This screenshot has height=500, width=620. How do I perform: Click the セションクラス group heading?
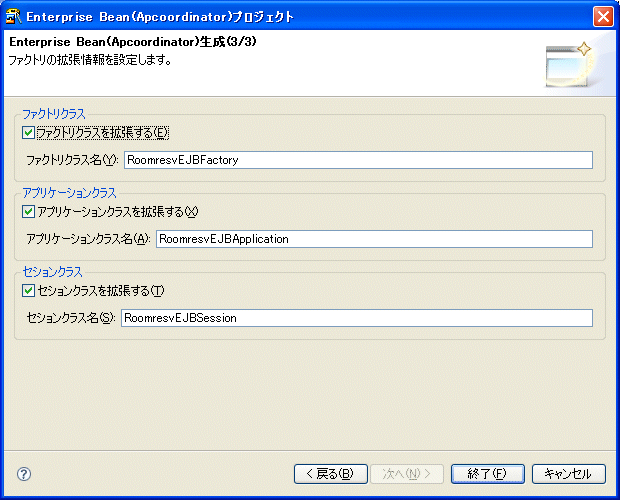pos(53,272)
